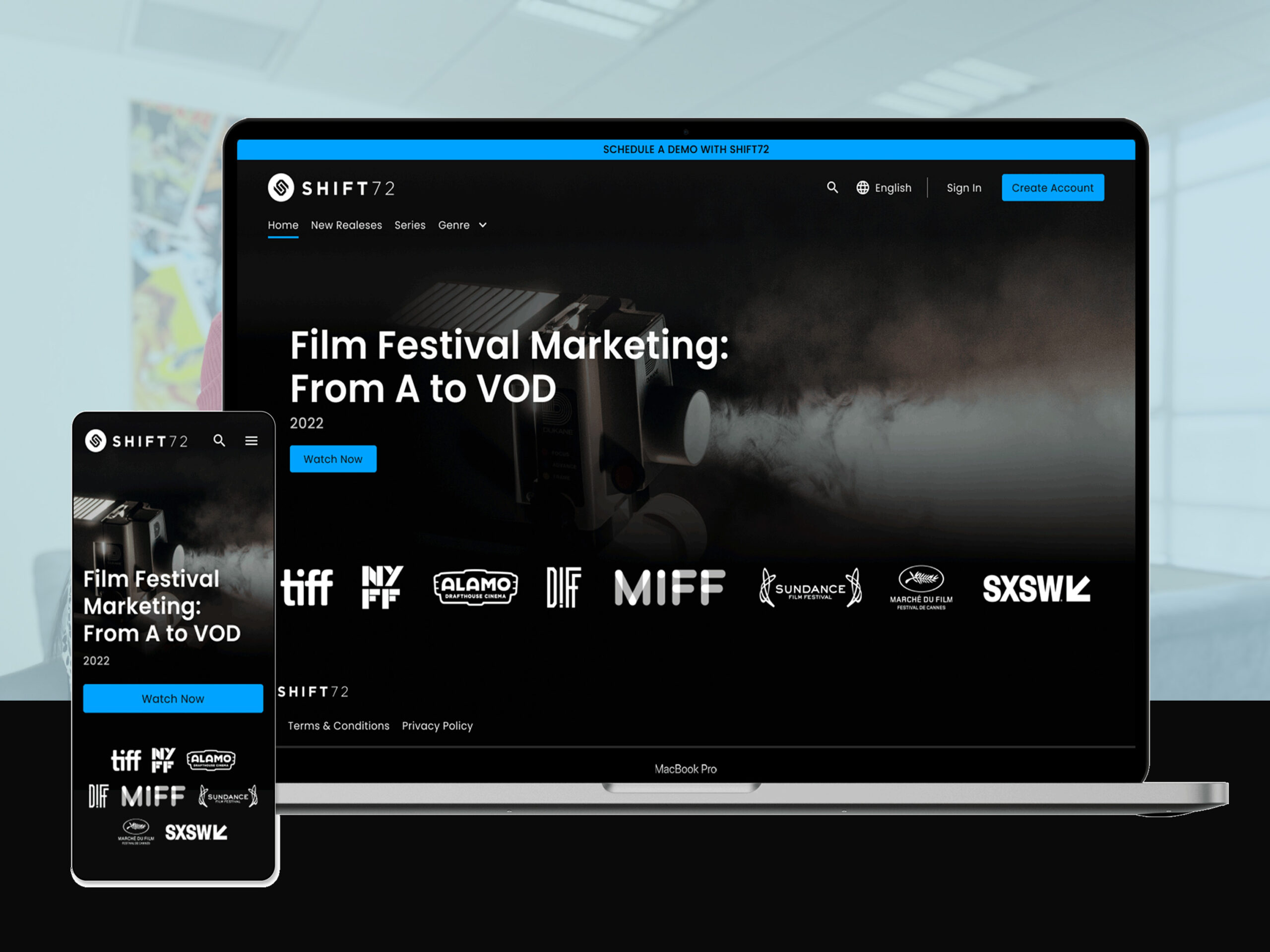The height and width of the screenshot is (952, 1270).
Task: Click Watch Now on laptop hero
Action: coord(333,459)
